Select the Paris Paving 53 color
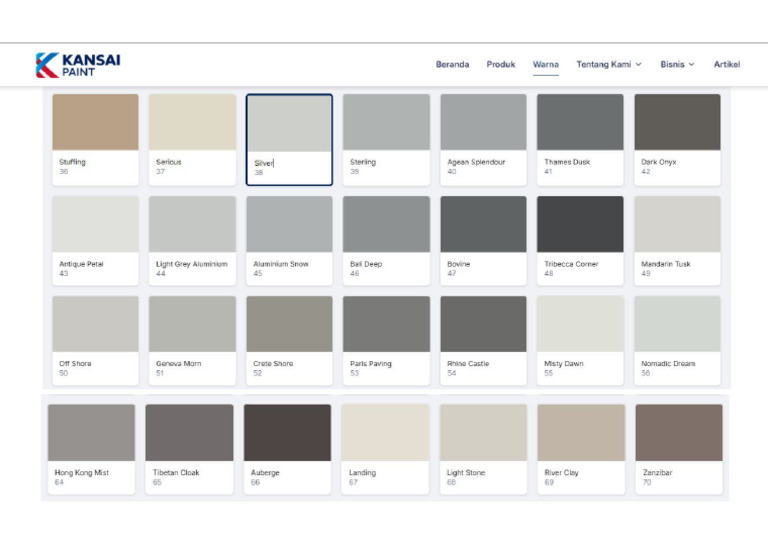 pos(386,340)
